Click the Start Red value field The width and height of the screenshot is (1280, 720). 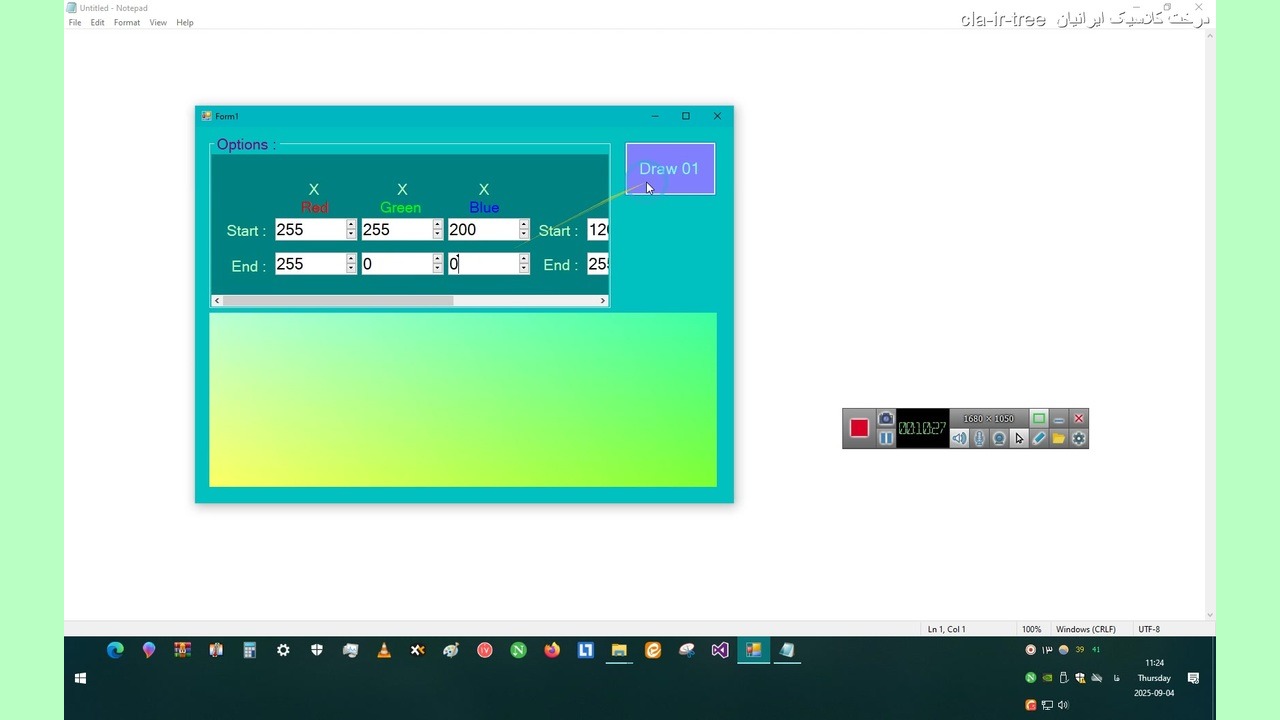pyautogui.click(x=309, y=230)
